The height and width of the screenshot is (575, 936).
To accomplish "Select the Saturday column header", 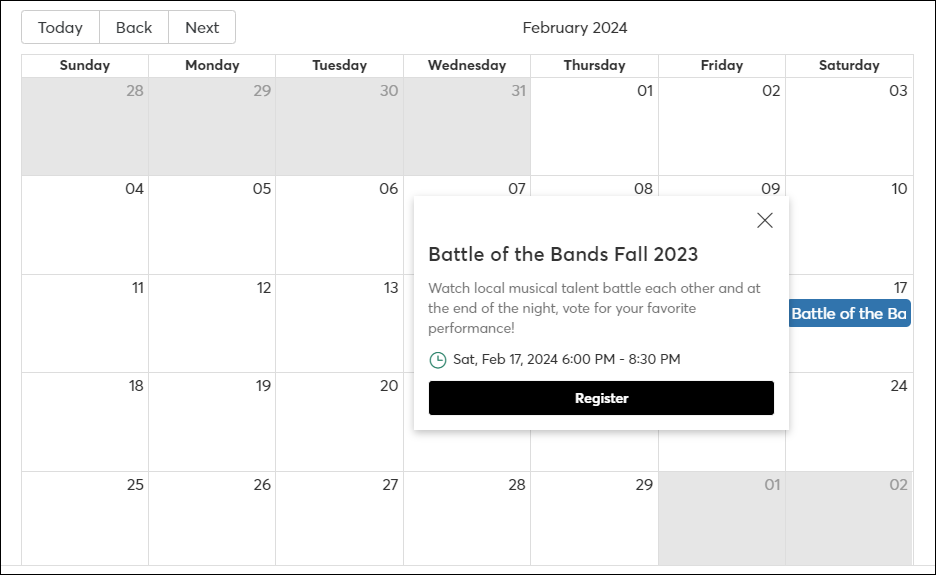I will (x=849, y=66).
